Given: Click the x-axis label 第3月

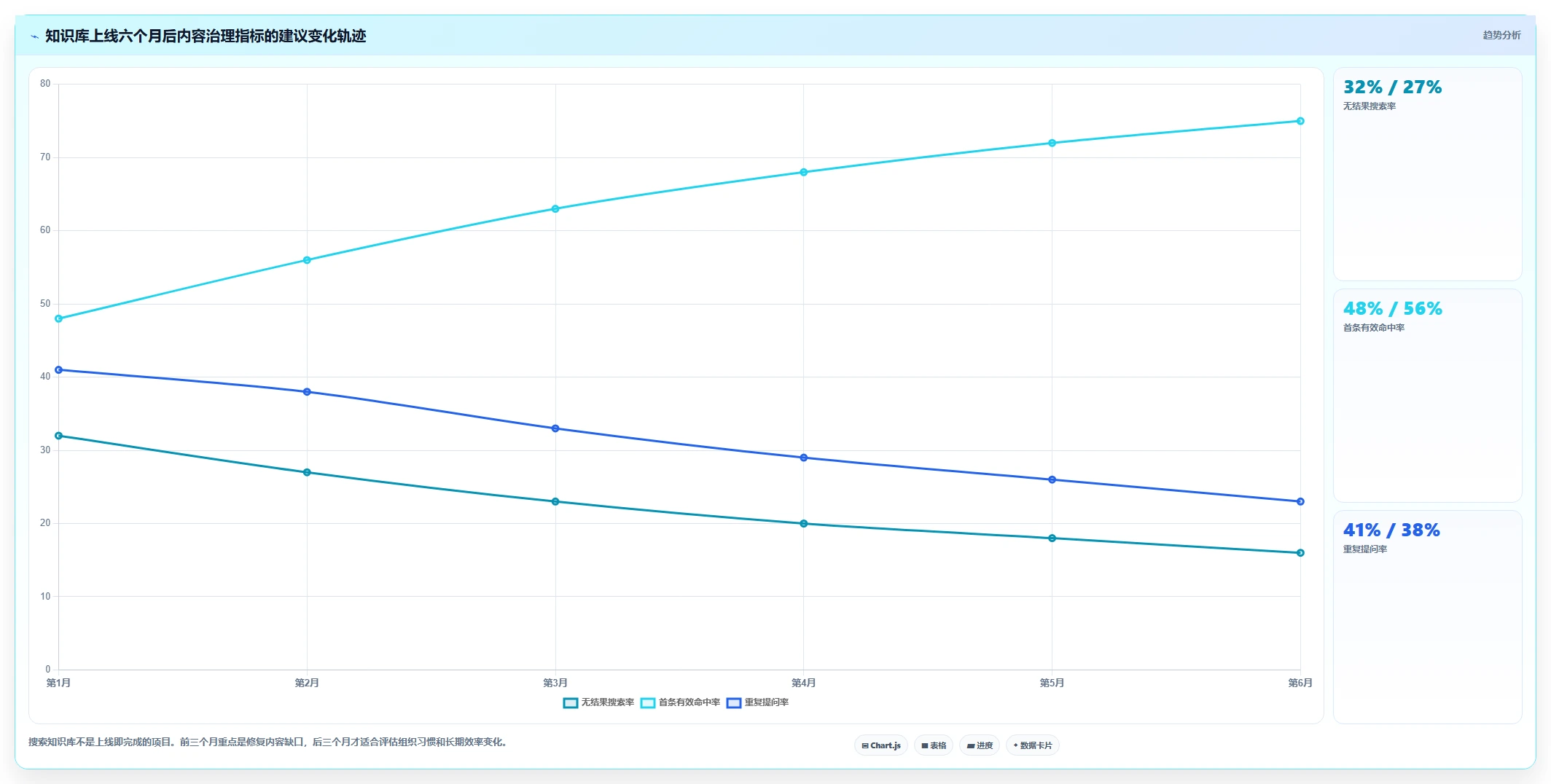Looking at the screenshot, I should click(555, 683).
